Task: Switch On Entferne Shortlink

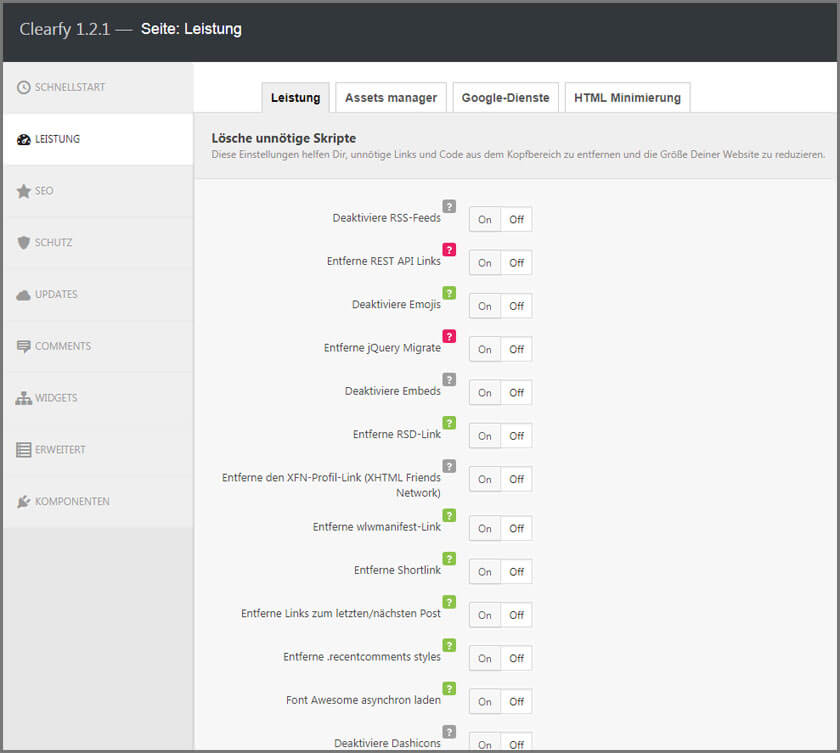Action: pos(485,572)
